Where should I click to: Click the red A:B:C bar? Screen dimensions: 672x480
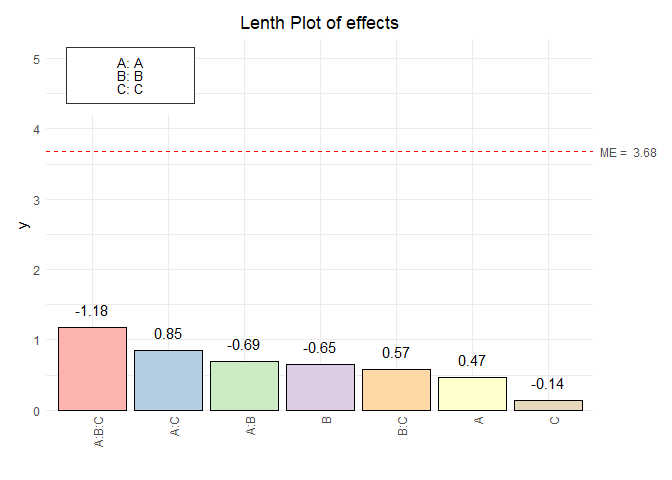pos(93,369)
